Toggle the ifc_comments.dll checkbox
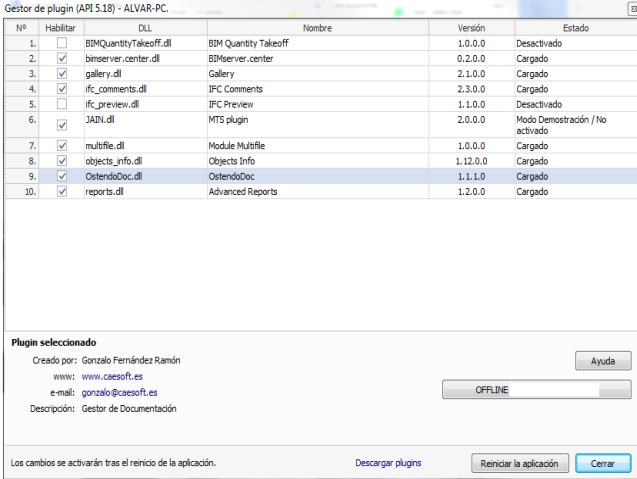 pos(62,89)
